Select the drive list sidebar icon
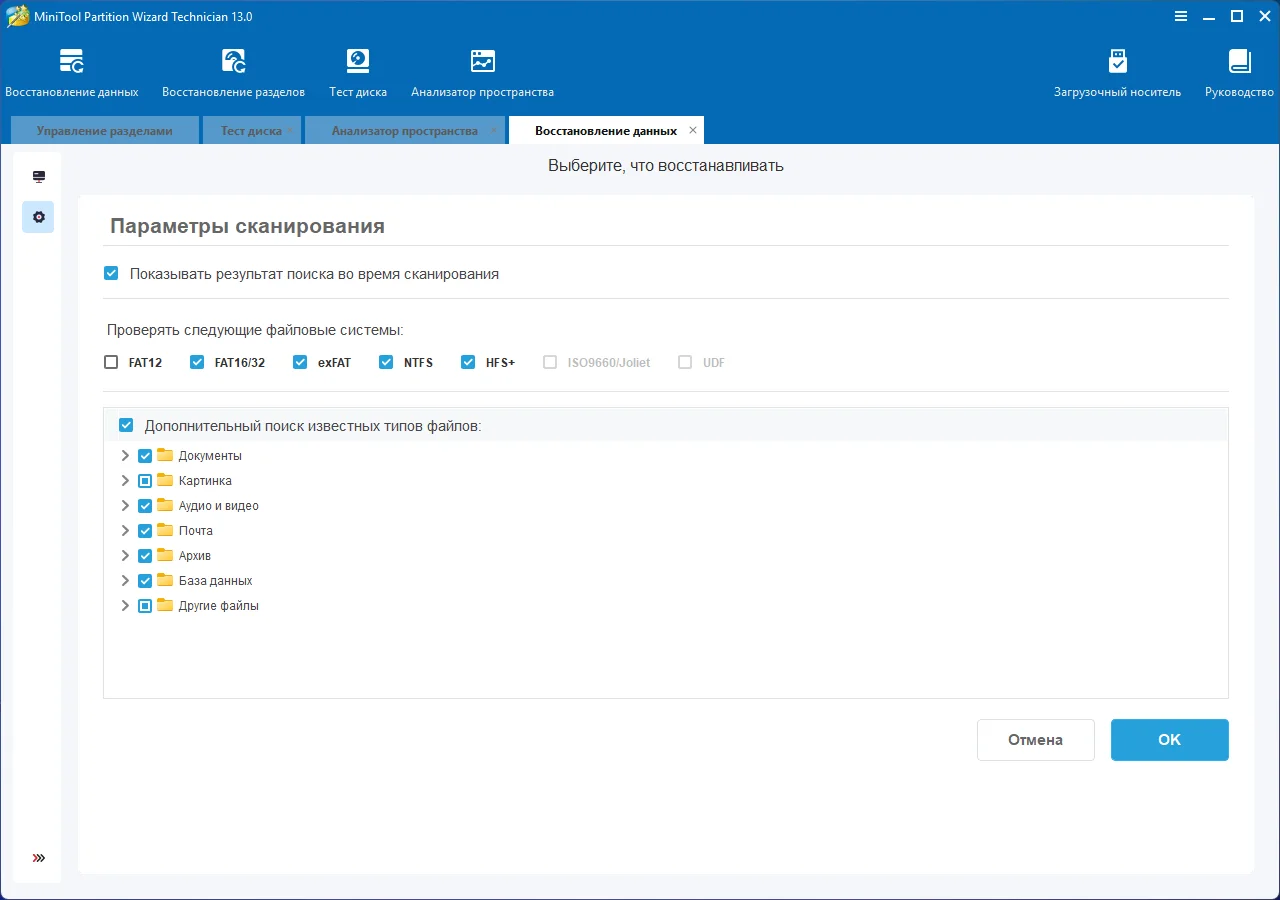 39,177
